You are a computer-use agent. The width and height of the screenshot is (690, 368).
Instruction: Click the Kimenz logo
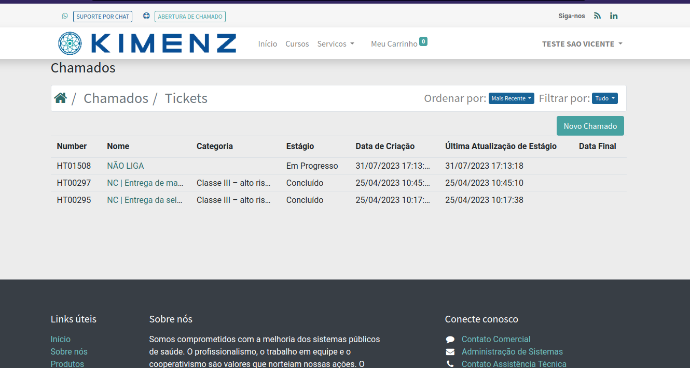147,43
